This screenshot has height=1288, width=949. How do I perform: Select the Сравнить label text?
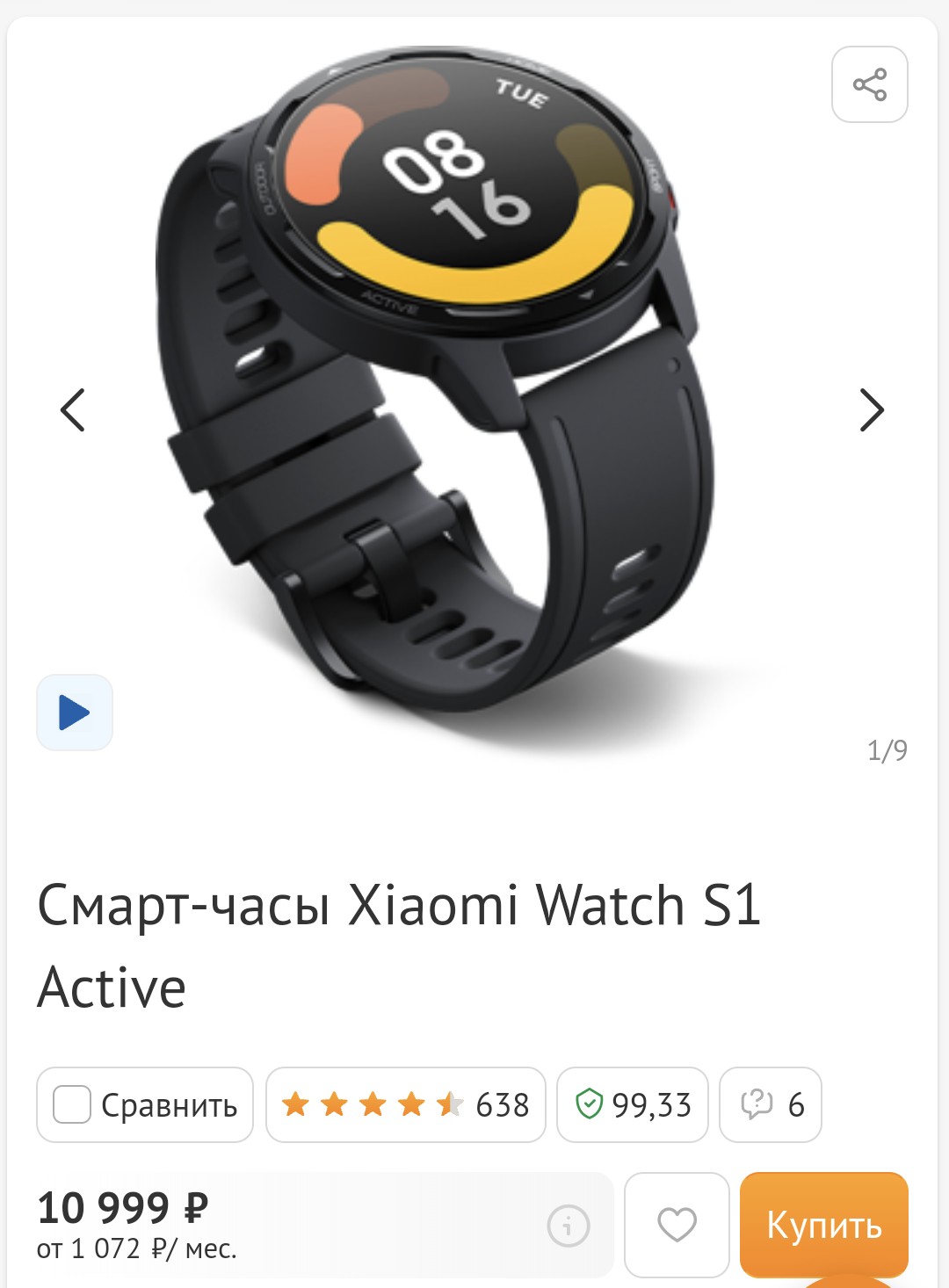[169, 1105]
